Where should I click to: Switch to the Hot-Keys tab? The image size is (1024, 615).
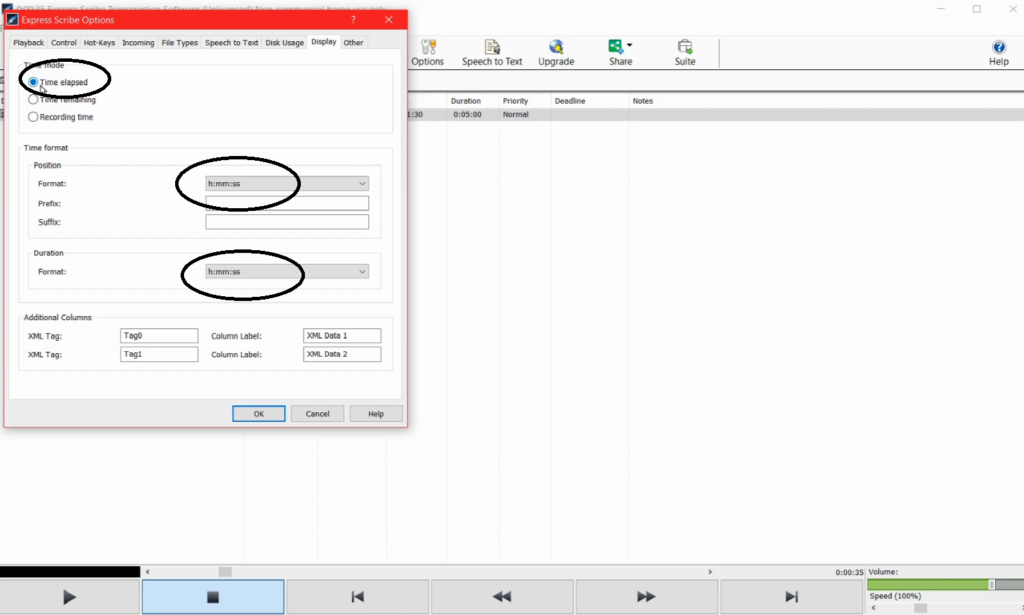(99, 42)
